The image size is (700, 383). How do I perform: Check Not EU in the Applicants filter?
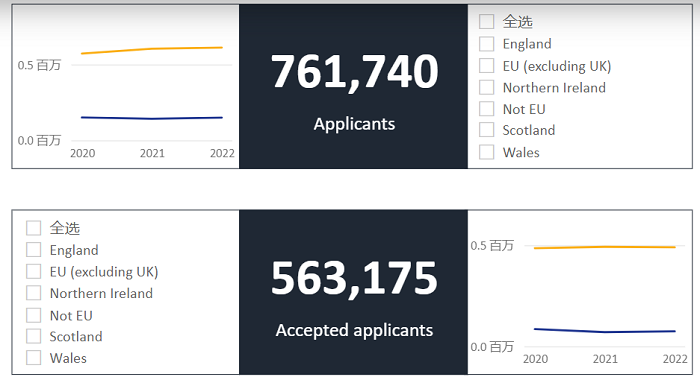tap(487, 109)
